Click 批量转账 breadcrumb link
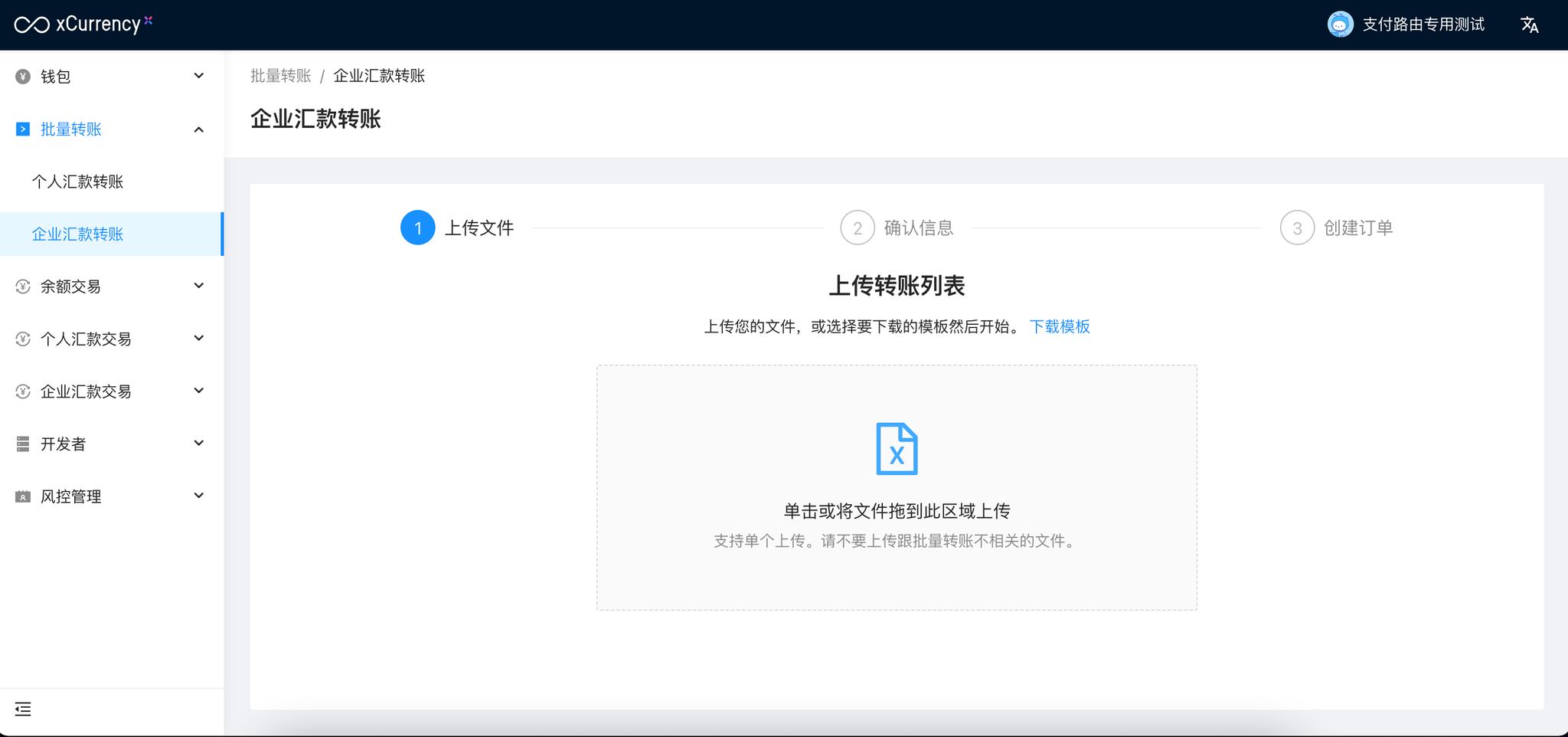The height and width of the screenshot is (737, 1568). click(280, 76)
